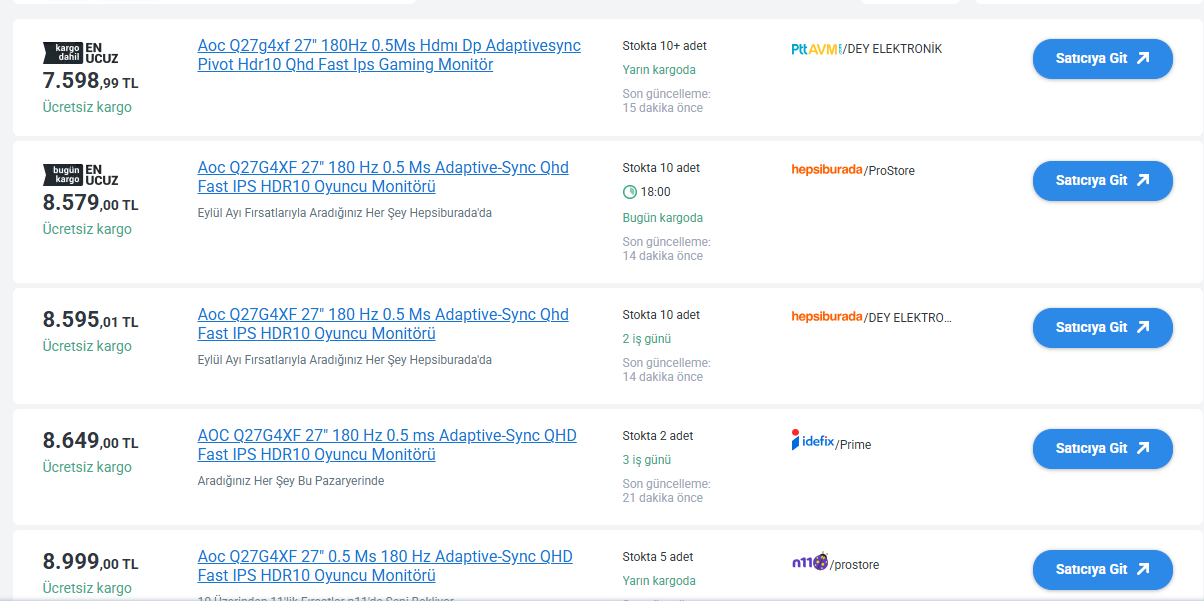Click the /prostore seller name next to n11
The width and height of the screenshot is (1204, 602).
854,566
